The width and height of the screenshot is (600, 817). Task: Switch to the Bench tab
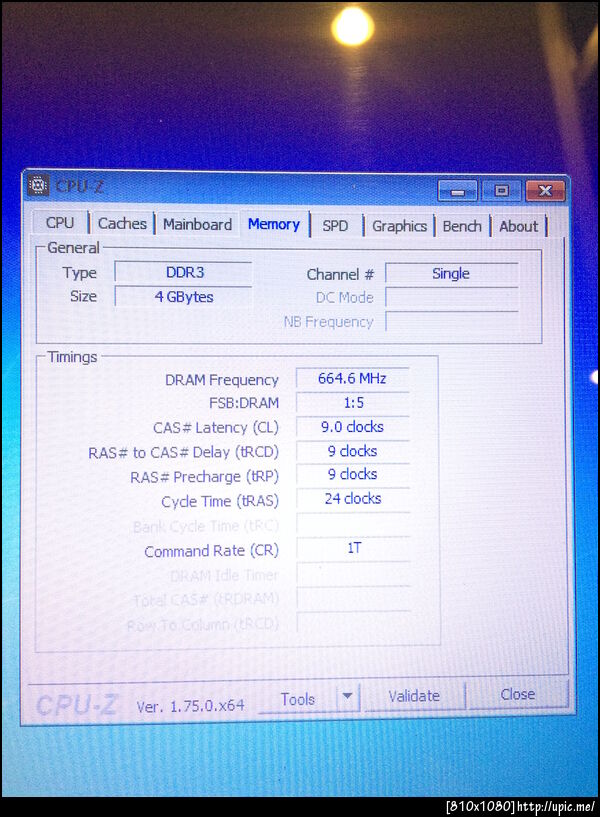462,226
